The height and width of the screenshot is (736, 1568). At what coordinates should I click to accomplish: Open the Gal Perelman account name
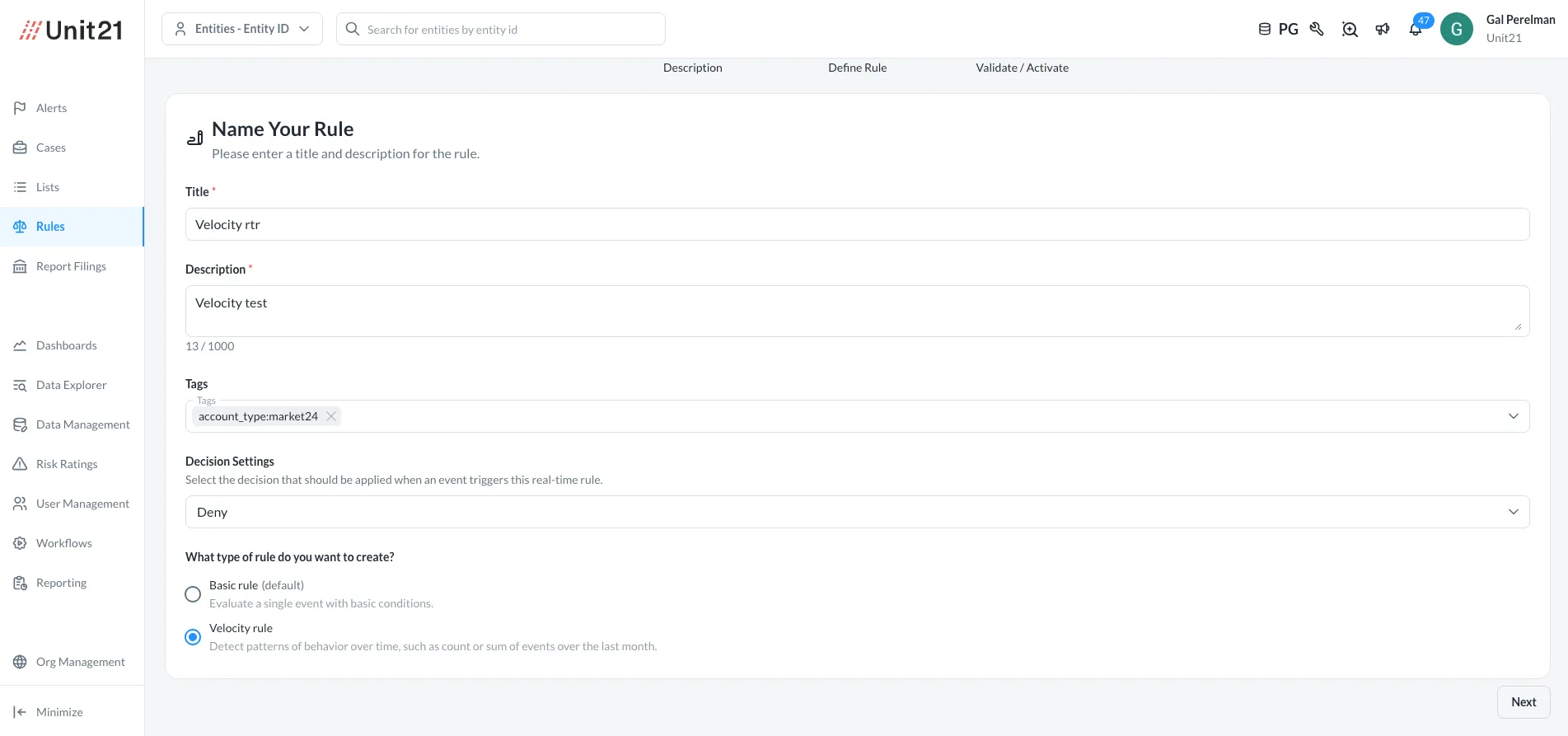click(1520, 20)
